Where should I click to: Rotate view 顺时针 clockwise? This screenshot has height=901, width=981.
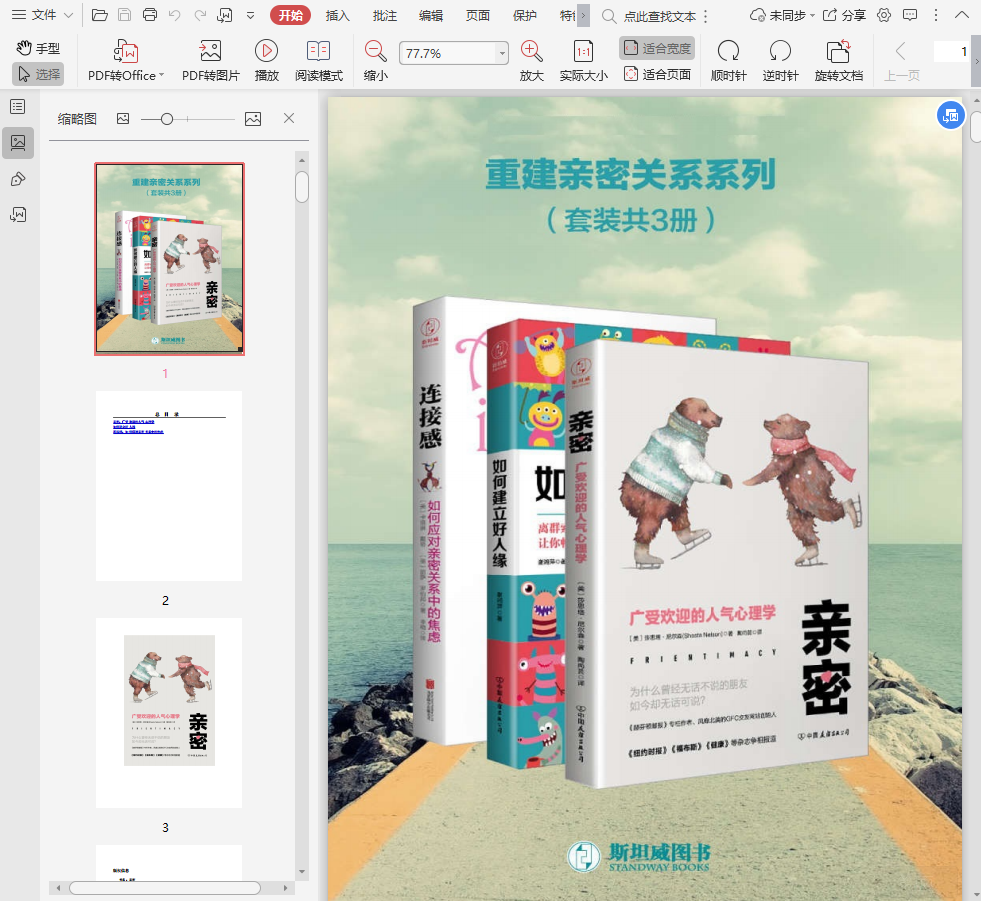728,61
